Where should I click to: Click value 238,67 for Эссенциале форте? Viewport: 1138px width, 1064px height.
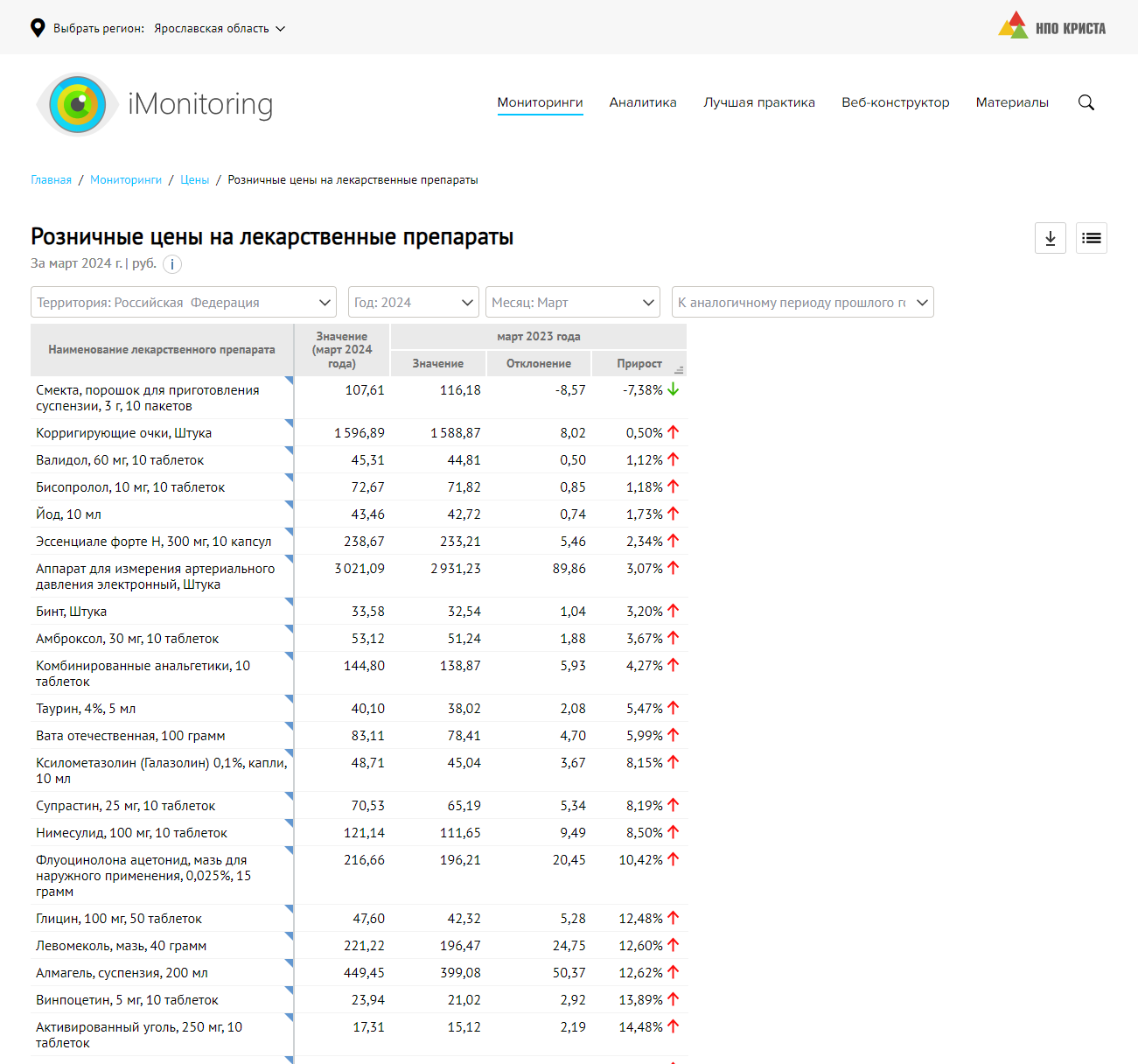(x=364, y=542)
